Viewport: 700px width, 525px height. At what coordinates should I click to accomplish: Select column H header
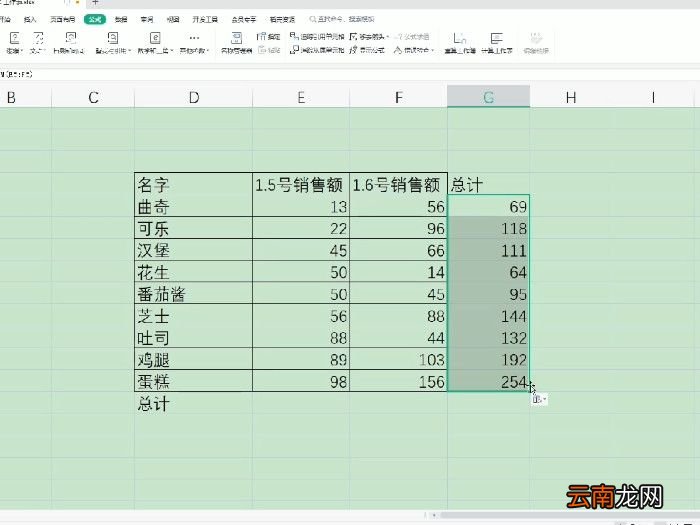[x=571, y=97]
